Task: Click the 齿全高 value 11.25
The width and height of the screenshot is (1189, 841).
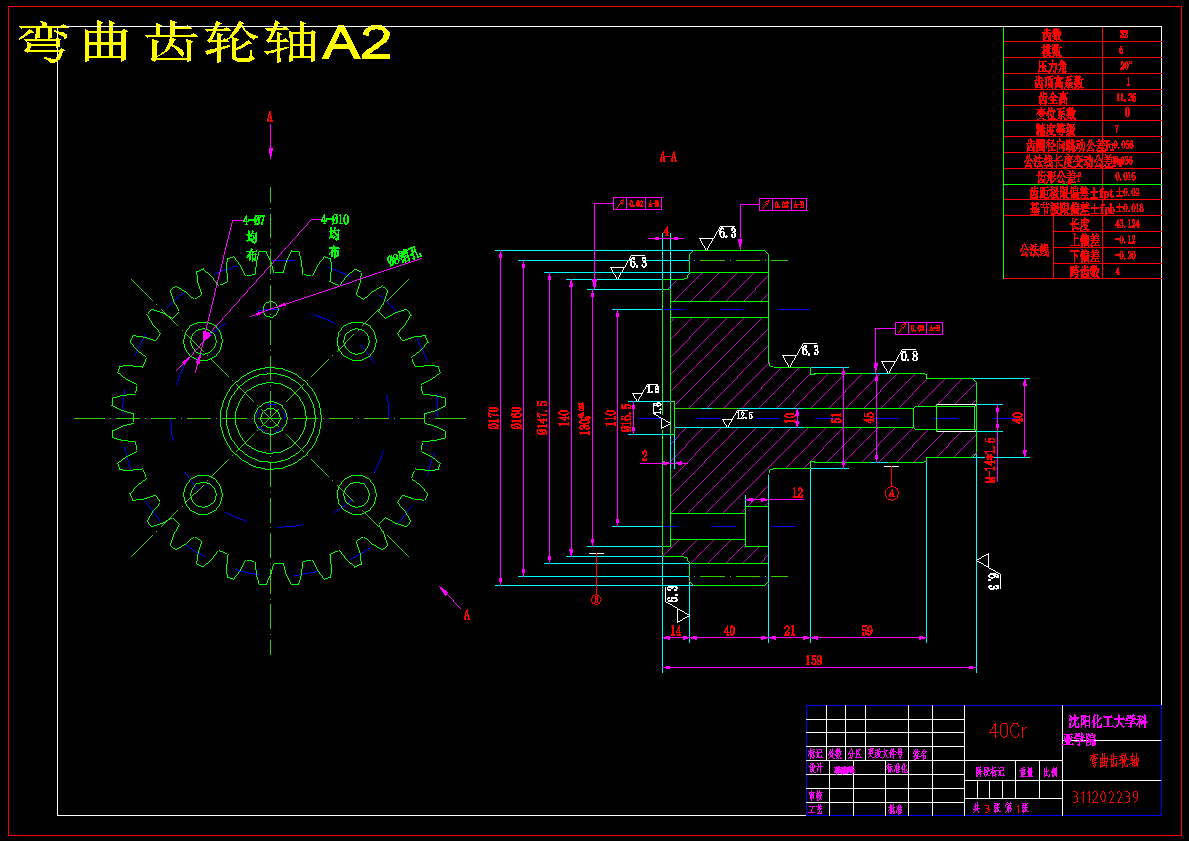Action: click(1125, 98)
